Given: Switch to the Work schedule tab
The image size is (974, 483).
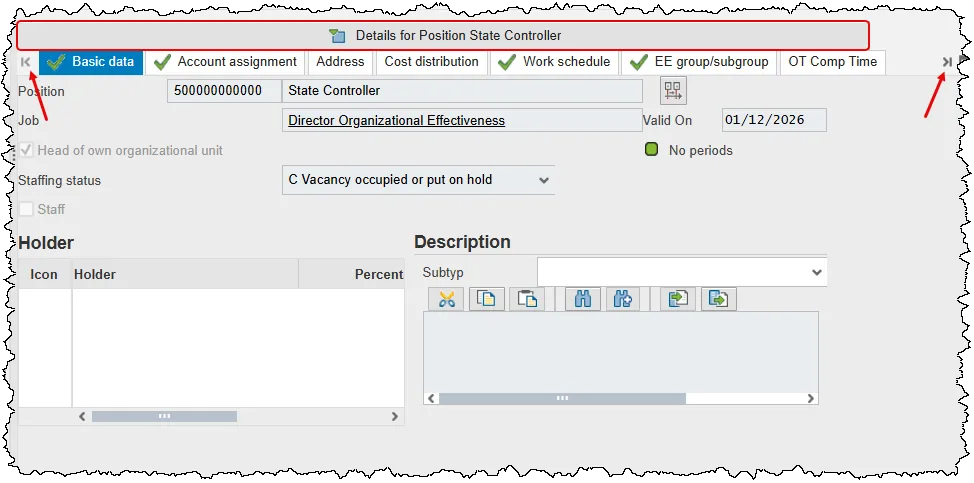Looking at the screenshot, I should click(554, 62).
